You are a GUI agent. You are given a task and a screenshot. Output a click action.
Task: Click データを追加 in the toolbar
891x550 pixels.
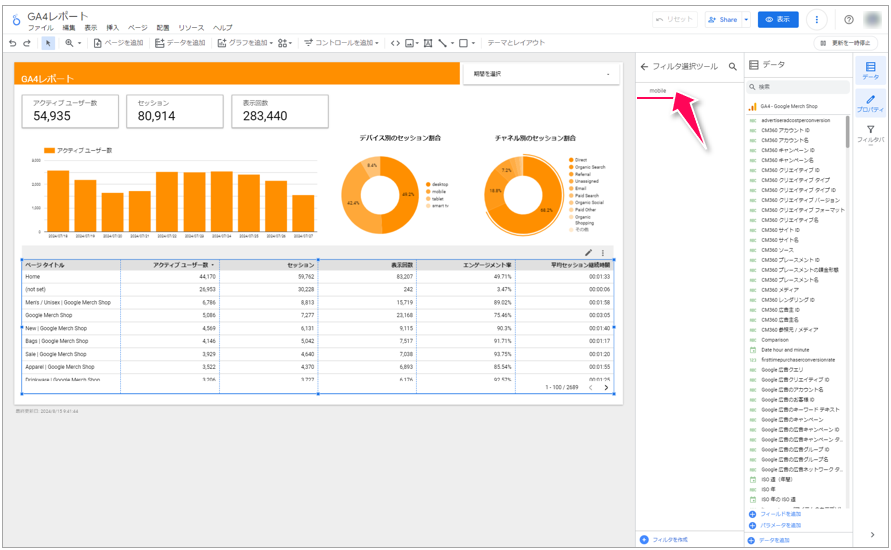(x=180, y=43)
